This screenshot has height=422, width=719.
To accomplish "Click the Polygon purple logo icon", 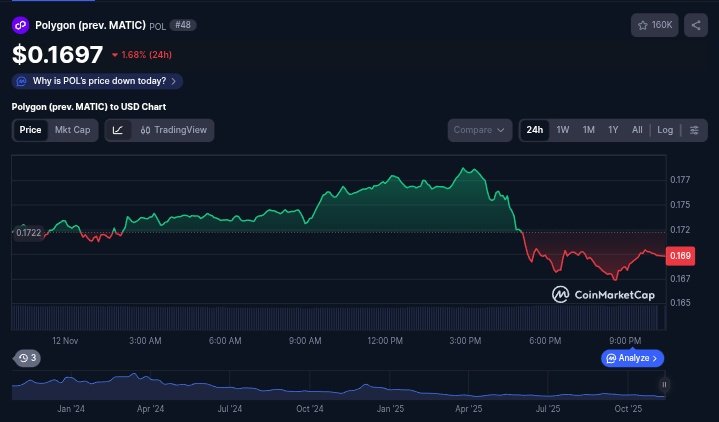I will coord(20,25).
